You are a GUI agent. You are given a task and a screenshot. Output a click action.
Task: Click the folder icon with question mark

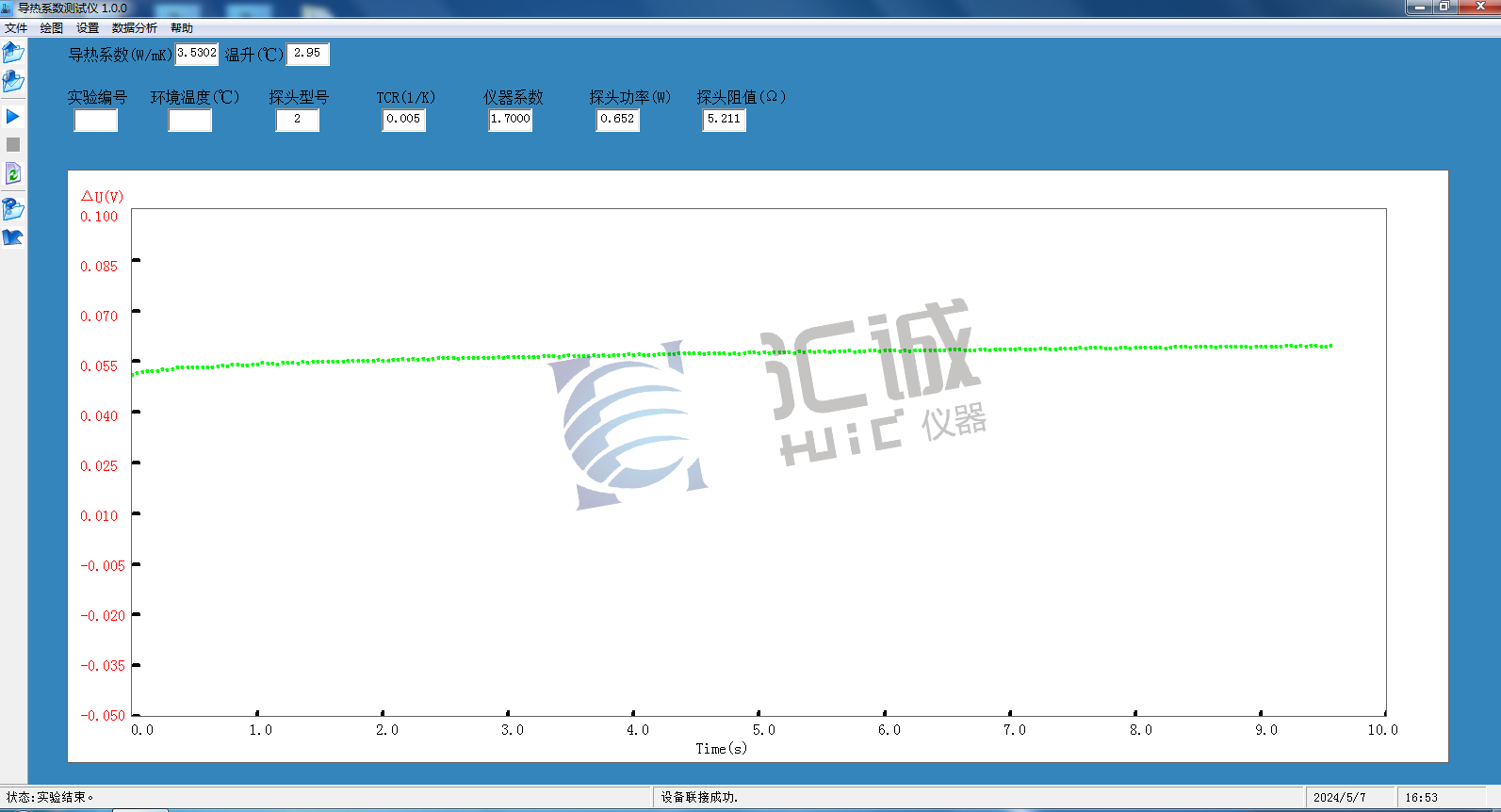(x=13, y=208)
